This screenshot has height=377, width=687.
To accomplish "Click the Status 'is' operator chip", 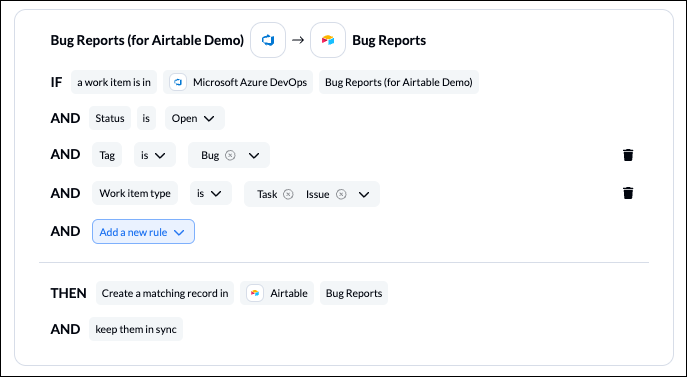I will [146, 118].
